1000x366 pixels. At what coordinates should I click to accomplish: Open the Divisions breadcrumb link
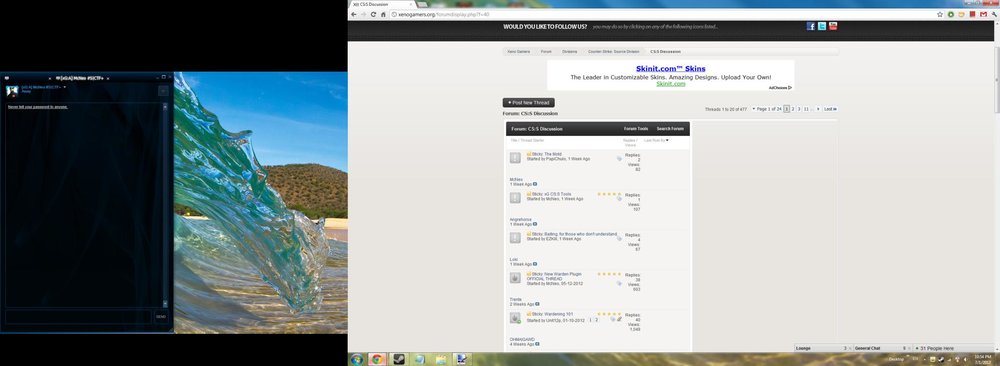point(570,52)
